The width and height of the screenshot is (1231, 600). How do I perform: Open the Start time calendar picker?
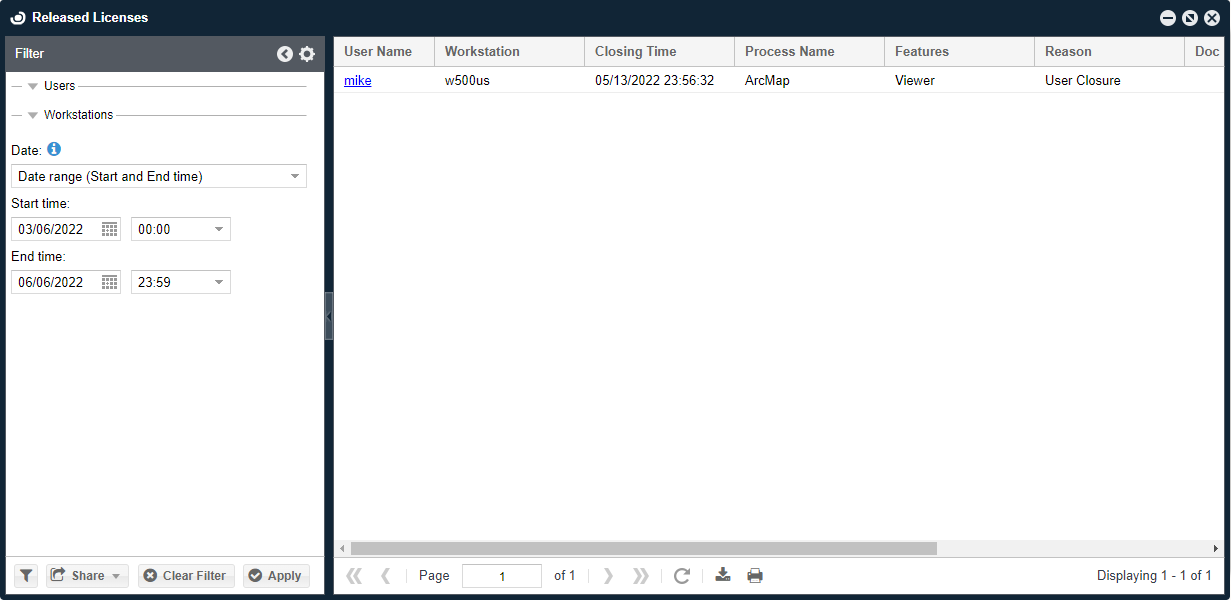110,229
